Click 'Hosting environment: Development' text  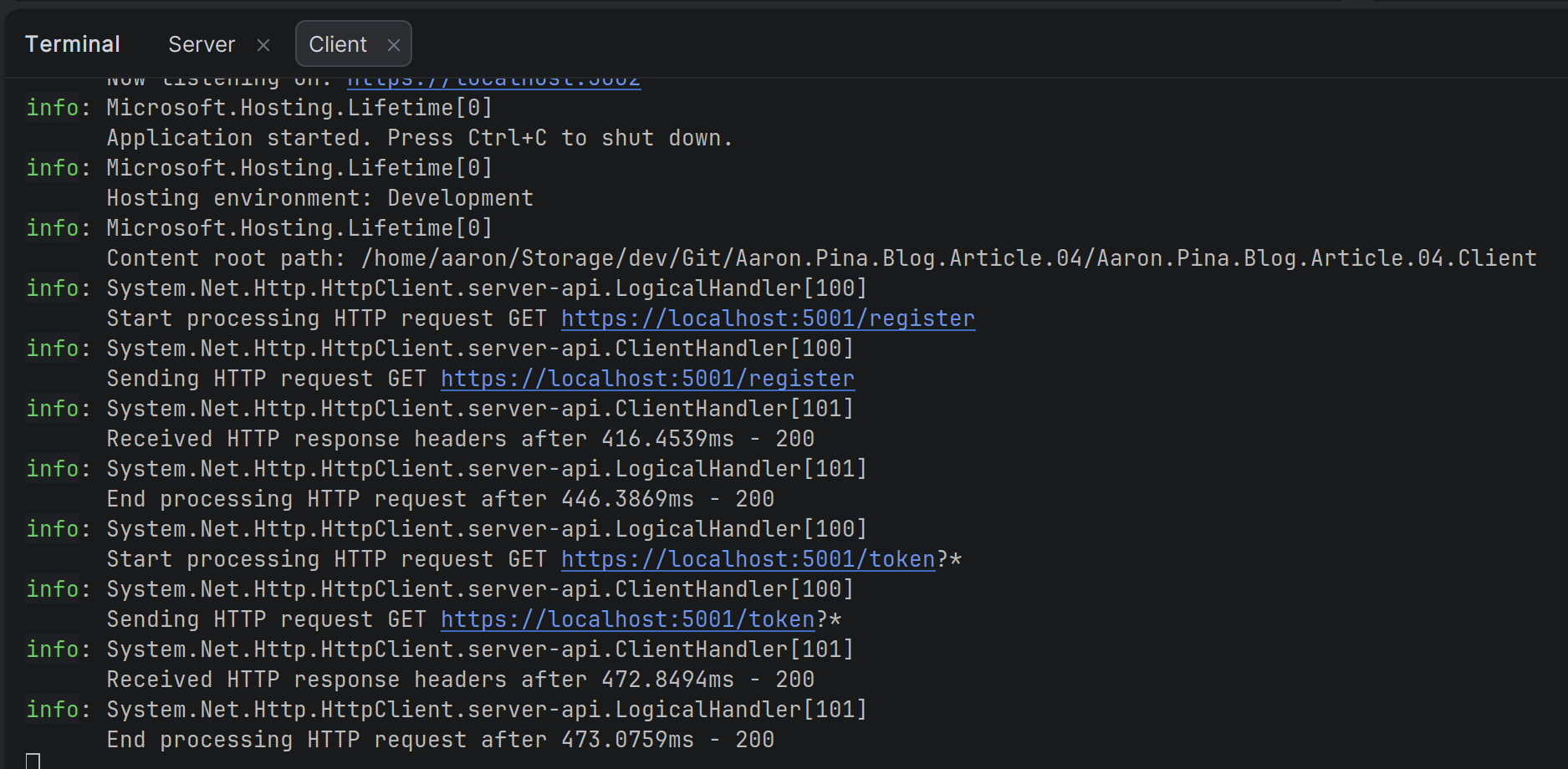click(x=319, y=198)
